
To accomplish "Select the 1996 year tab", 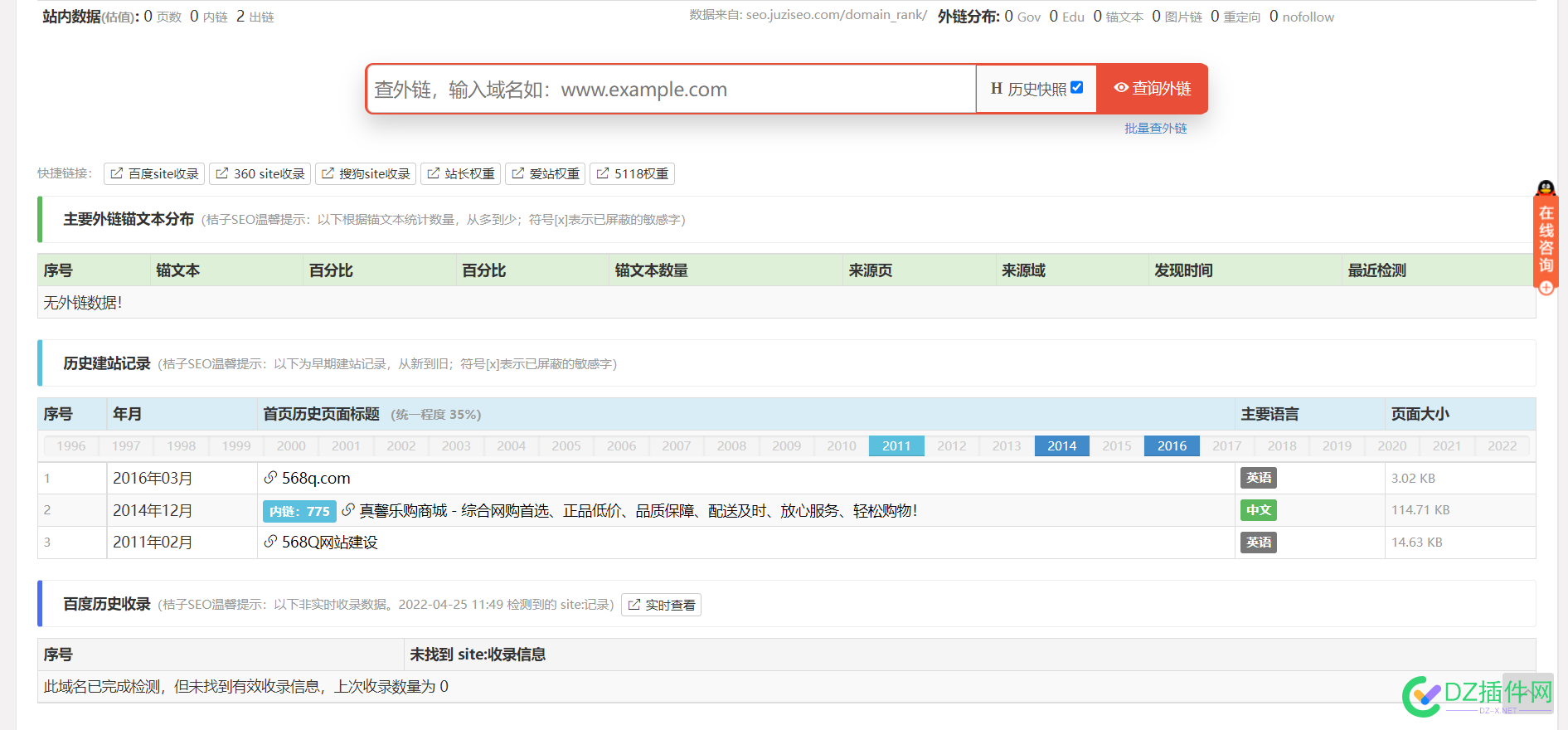I will point(71,445).
